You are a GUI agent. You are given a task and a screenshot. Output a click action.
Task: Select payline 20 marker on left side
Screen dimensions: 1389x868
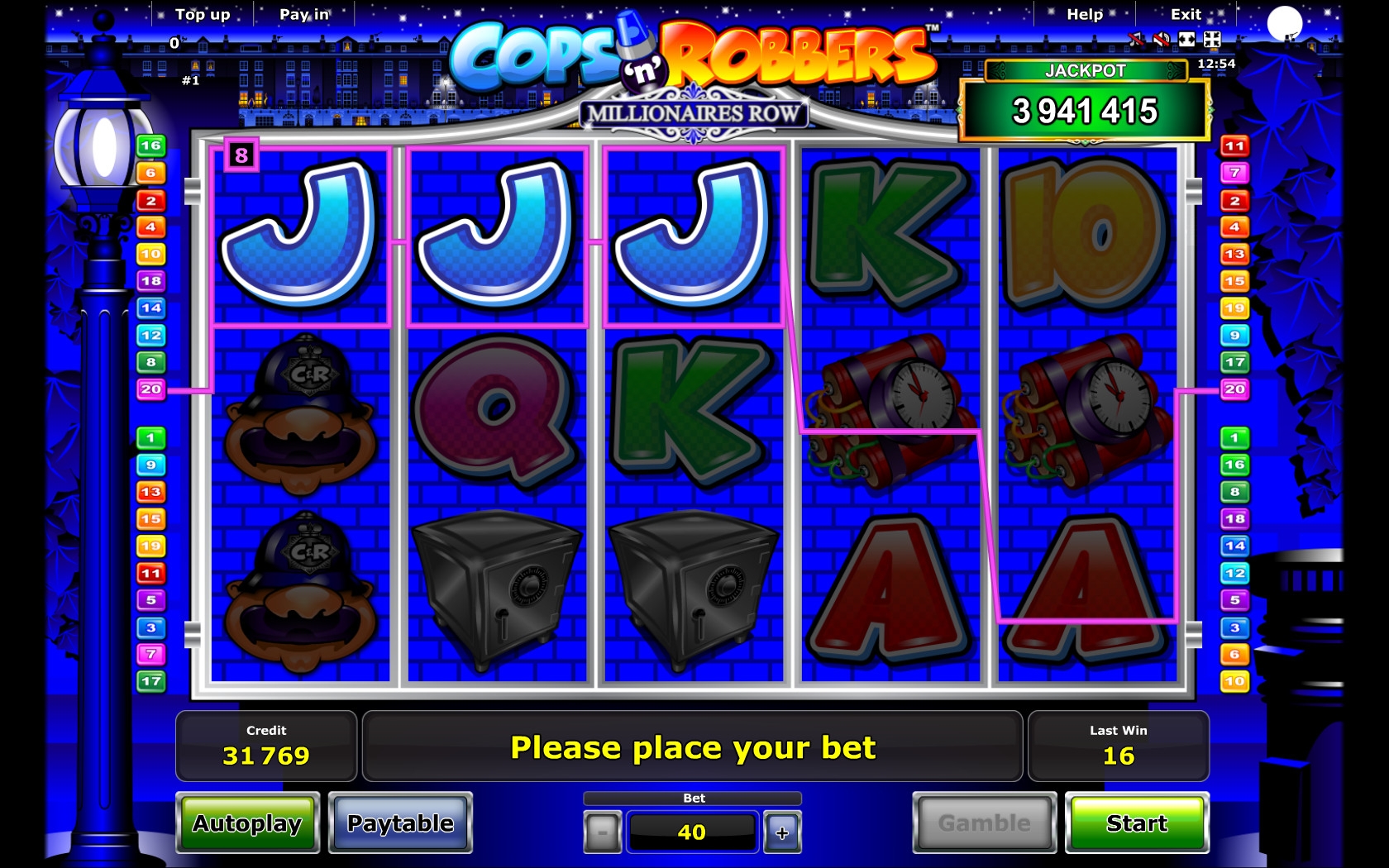150,389
